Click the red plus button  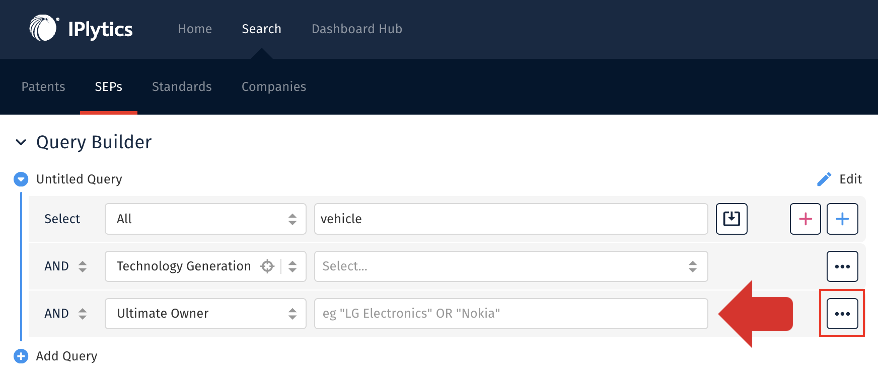pos(805,219)
